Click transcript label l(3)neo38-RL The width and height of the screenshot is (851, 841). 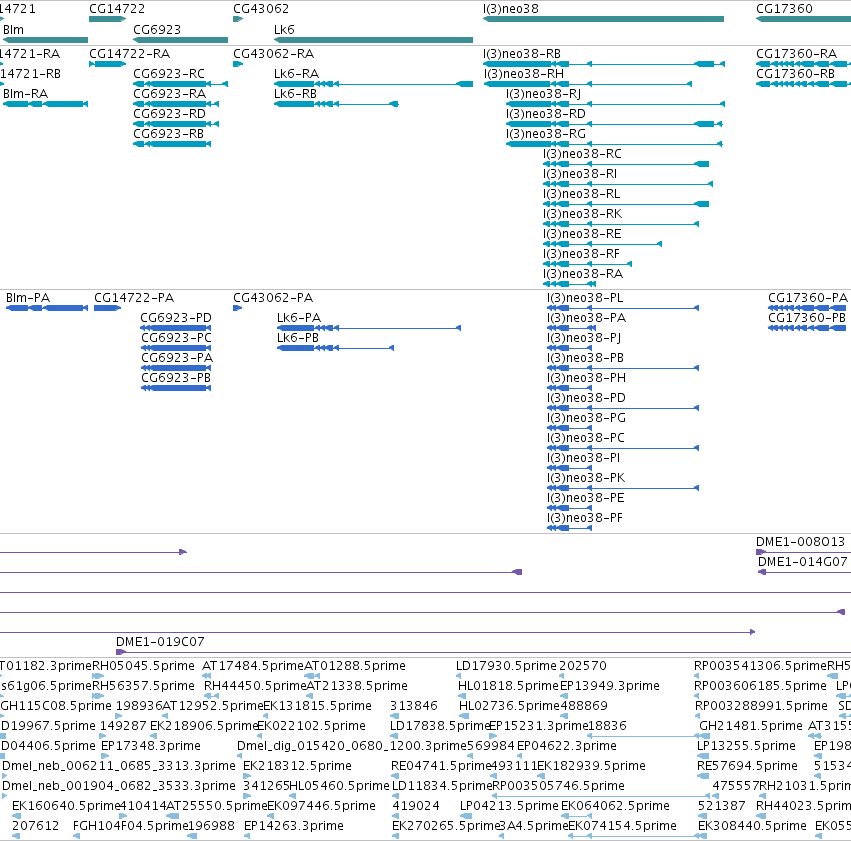(x=582, y=194)
